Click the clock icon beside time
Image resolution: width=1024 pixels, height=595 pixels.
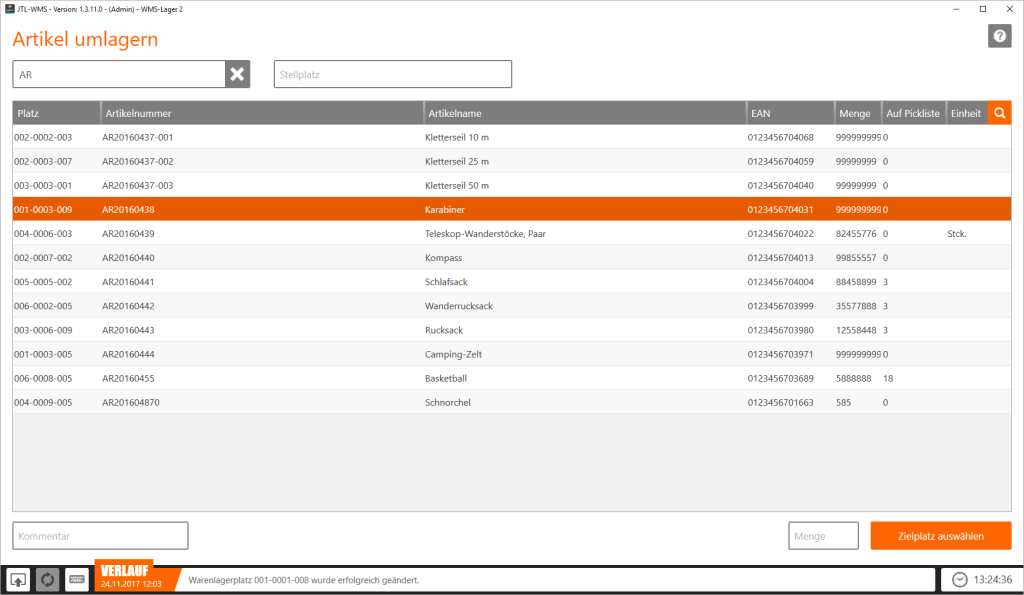pyautogui.click(x=959, y=579)
